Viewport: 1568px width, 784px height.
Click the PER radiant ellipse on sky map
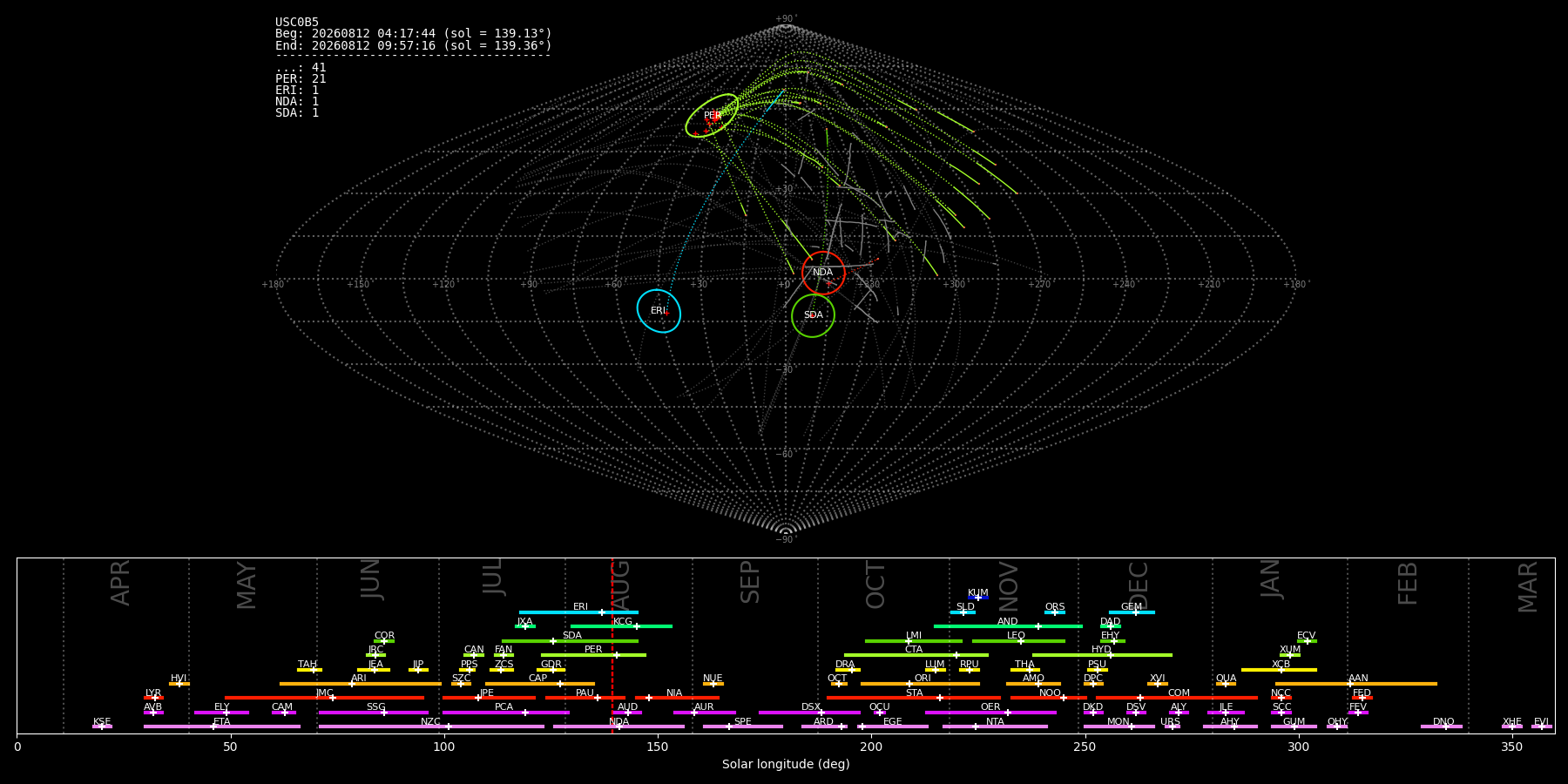[712, 116]
